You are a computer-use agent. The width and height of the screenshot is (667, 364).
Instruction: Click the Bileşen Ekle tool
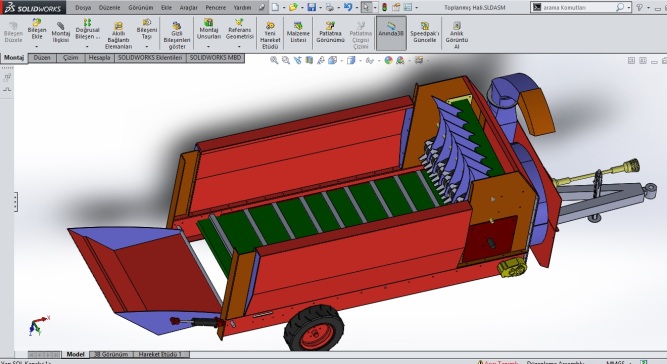click(37, 29)
